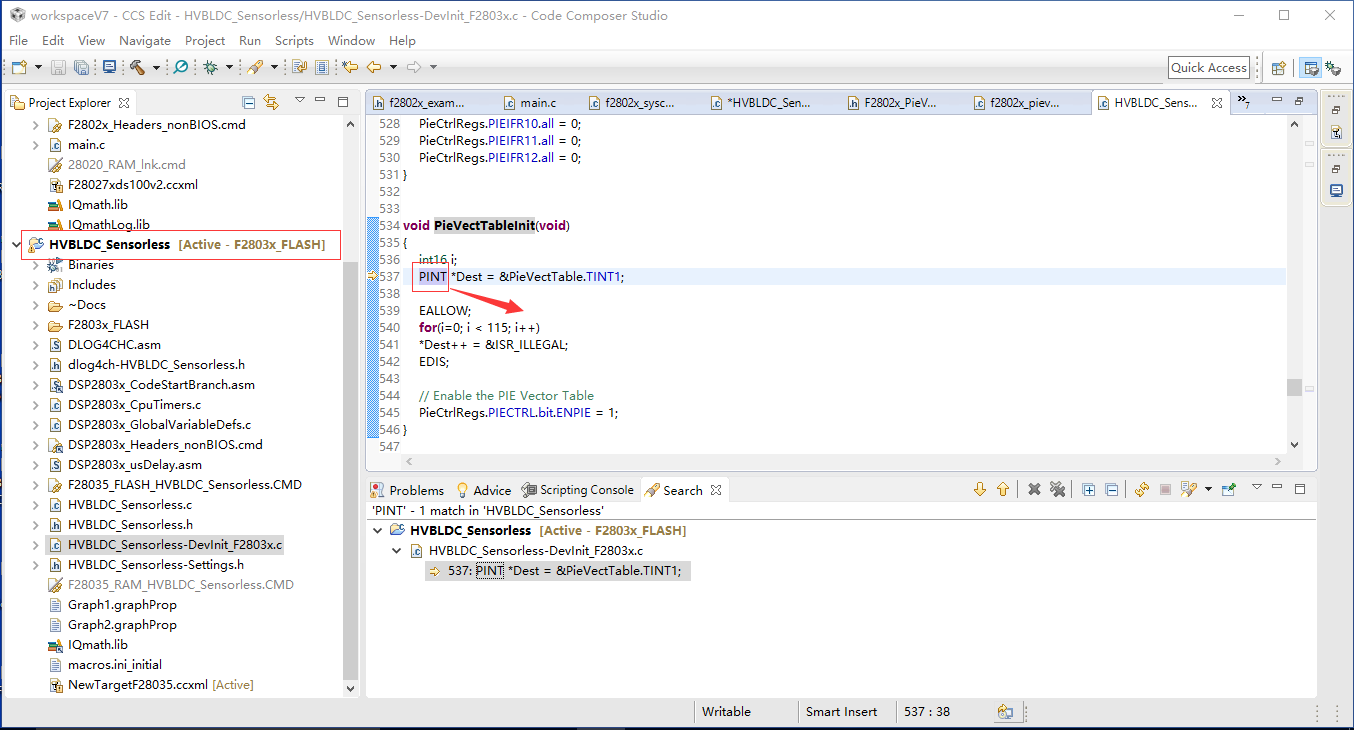Close the Project Explorer view tab

(x=124, y=103)
